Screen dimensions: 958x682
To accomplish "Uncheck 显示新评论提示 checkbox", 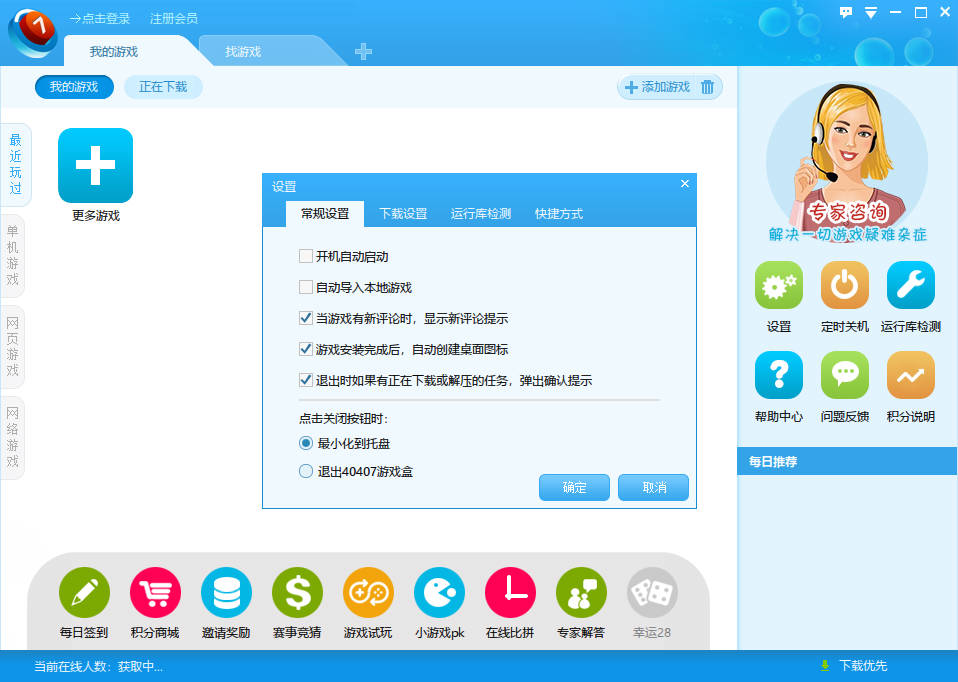I will [x=306, y=318].
